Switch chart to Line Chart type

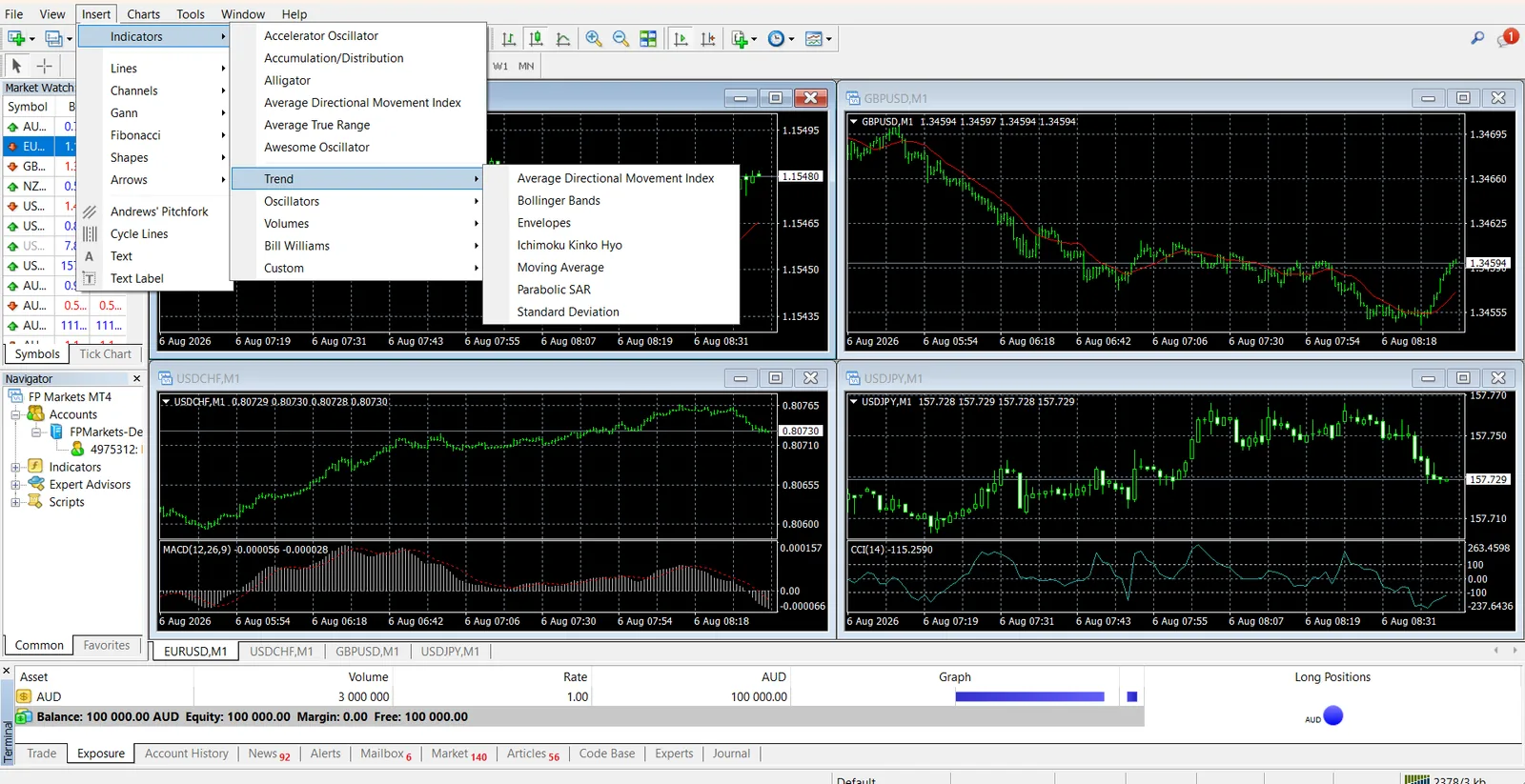point(563,39)
